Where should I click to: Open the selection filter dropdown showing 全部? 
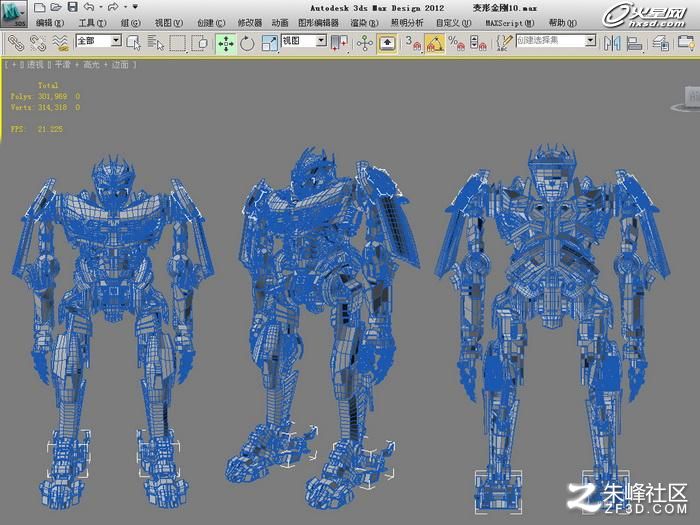click(99, 41)
